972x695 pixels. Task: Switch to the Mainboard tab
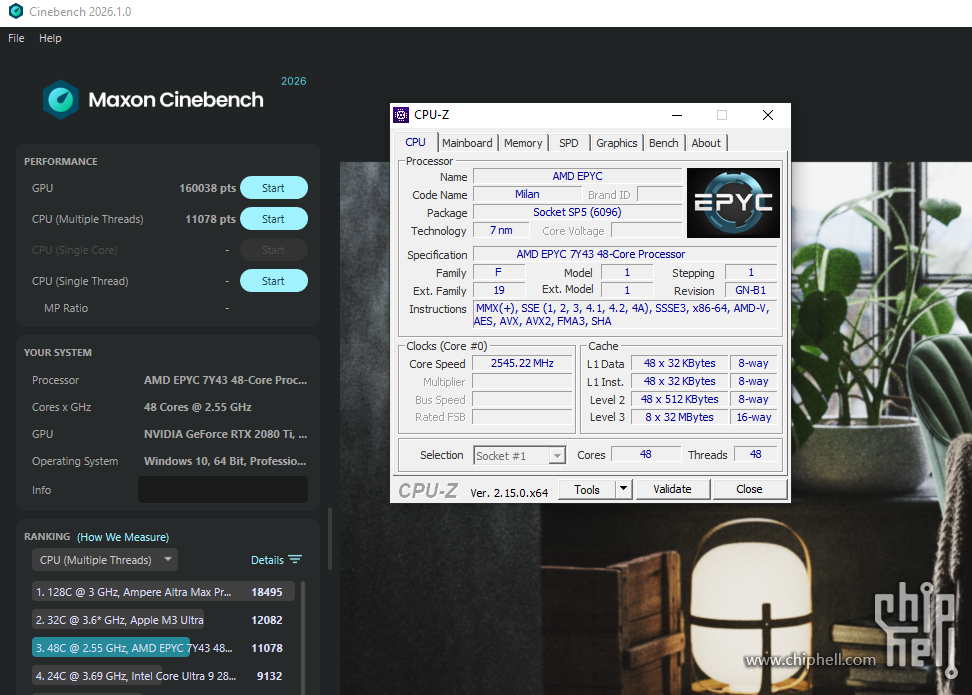(467, 142)
